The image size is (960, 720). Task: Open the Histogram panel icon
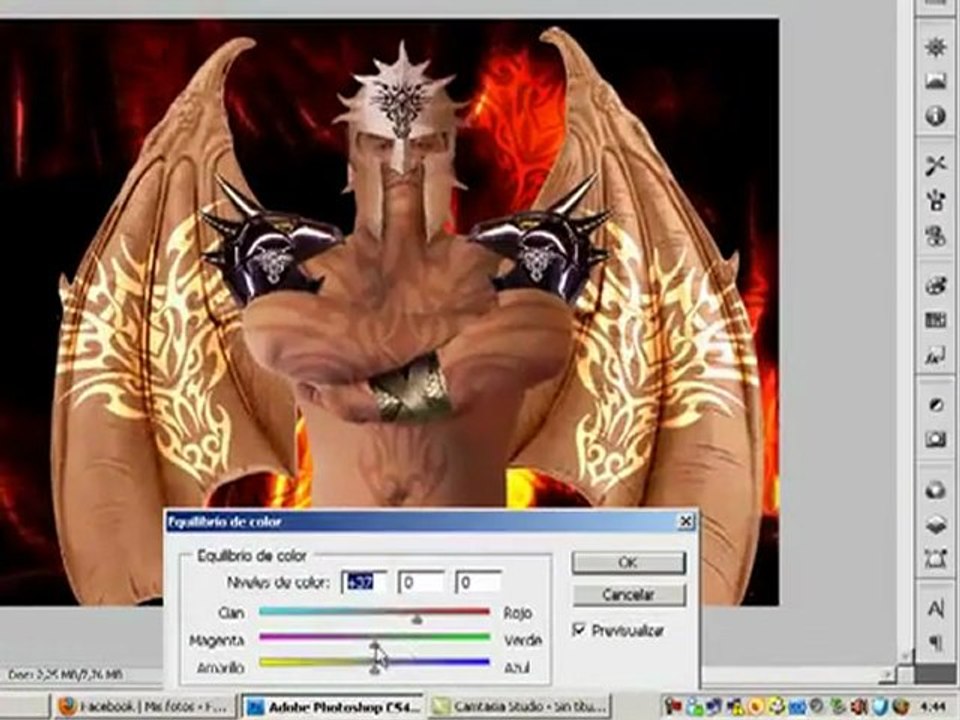(x=936, y=81)
